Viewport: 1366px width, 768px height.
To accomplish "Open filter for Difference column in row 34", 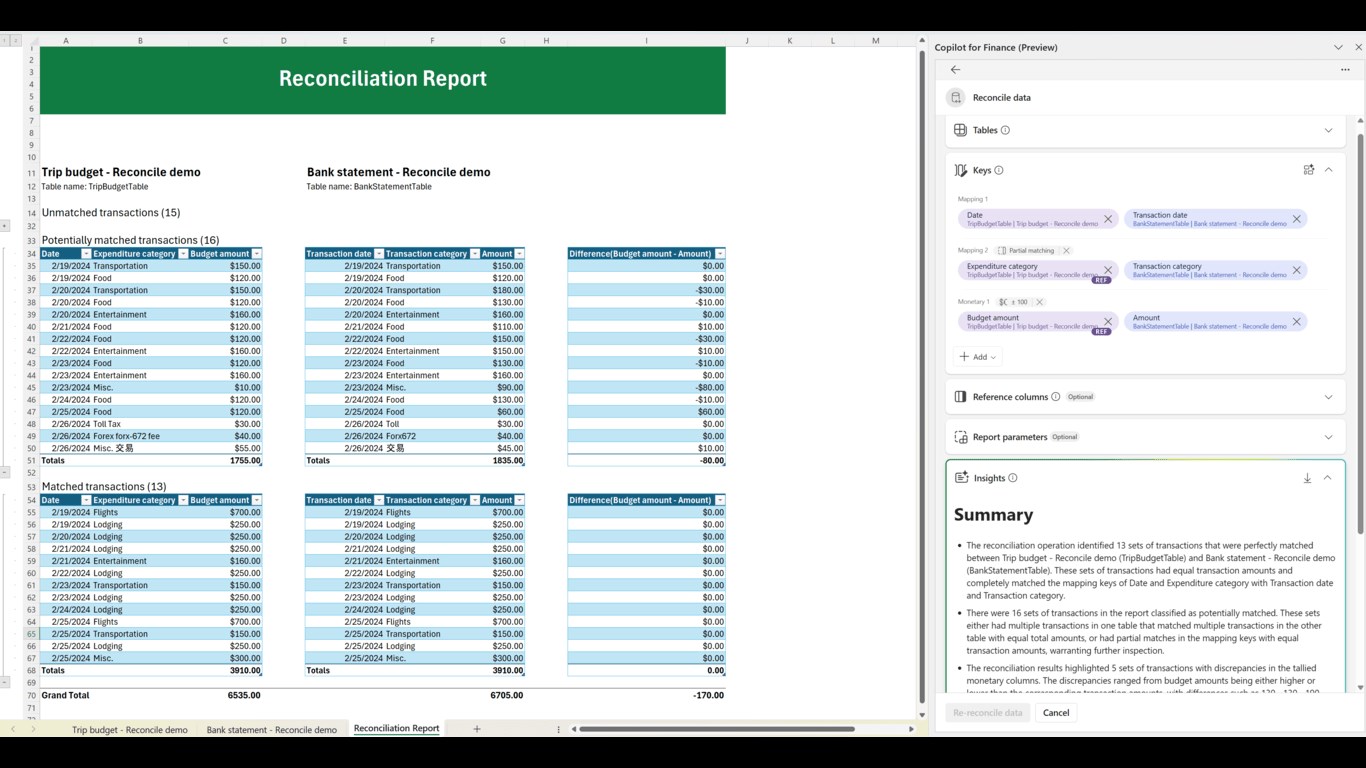I will [x=720, y=254].
